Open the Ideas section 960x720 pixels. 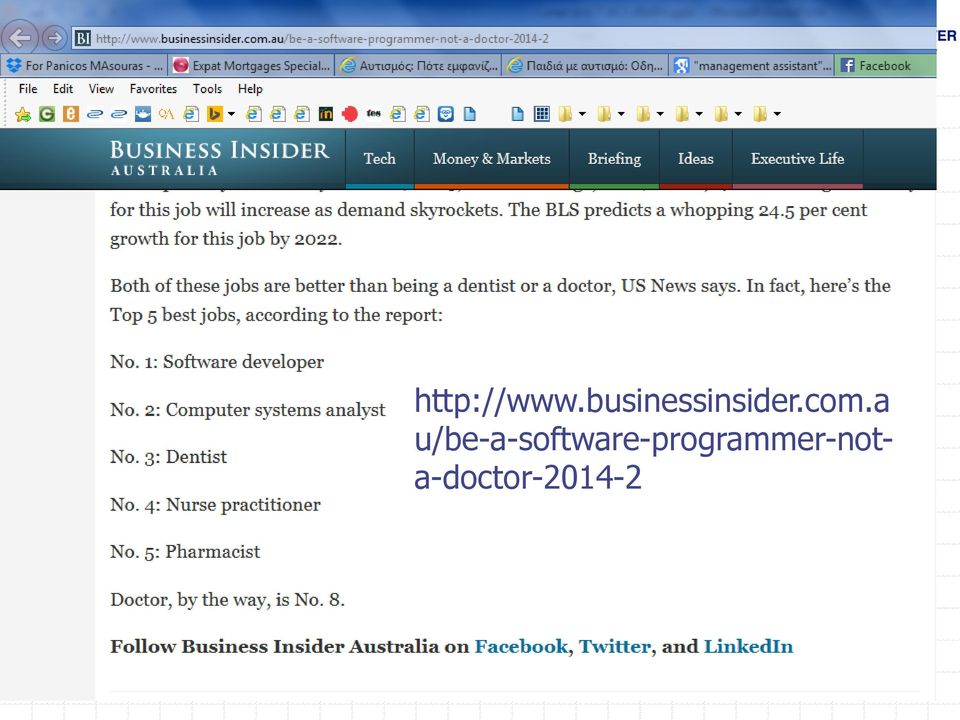pyautogui.click(x=696, y=159)
